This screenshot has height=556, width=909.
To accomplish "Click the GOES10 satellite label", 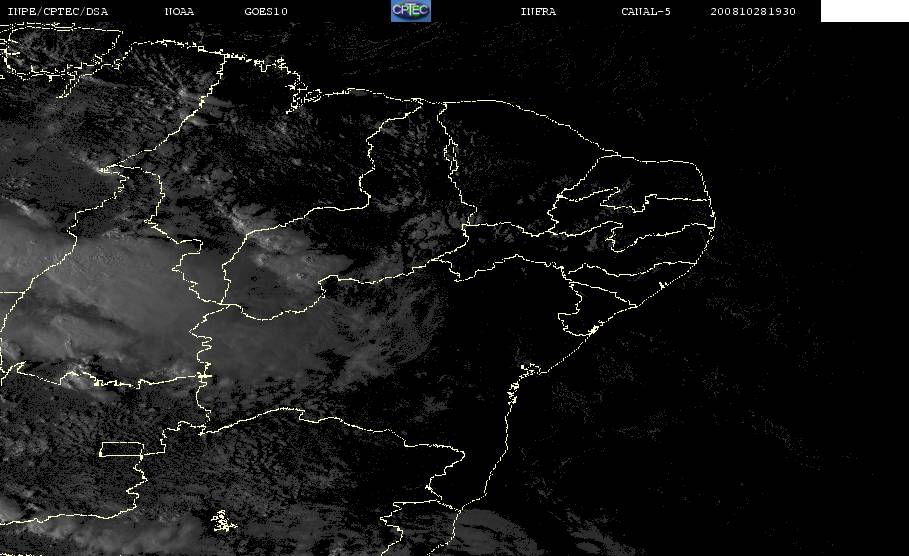I will click(266, 12).
